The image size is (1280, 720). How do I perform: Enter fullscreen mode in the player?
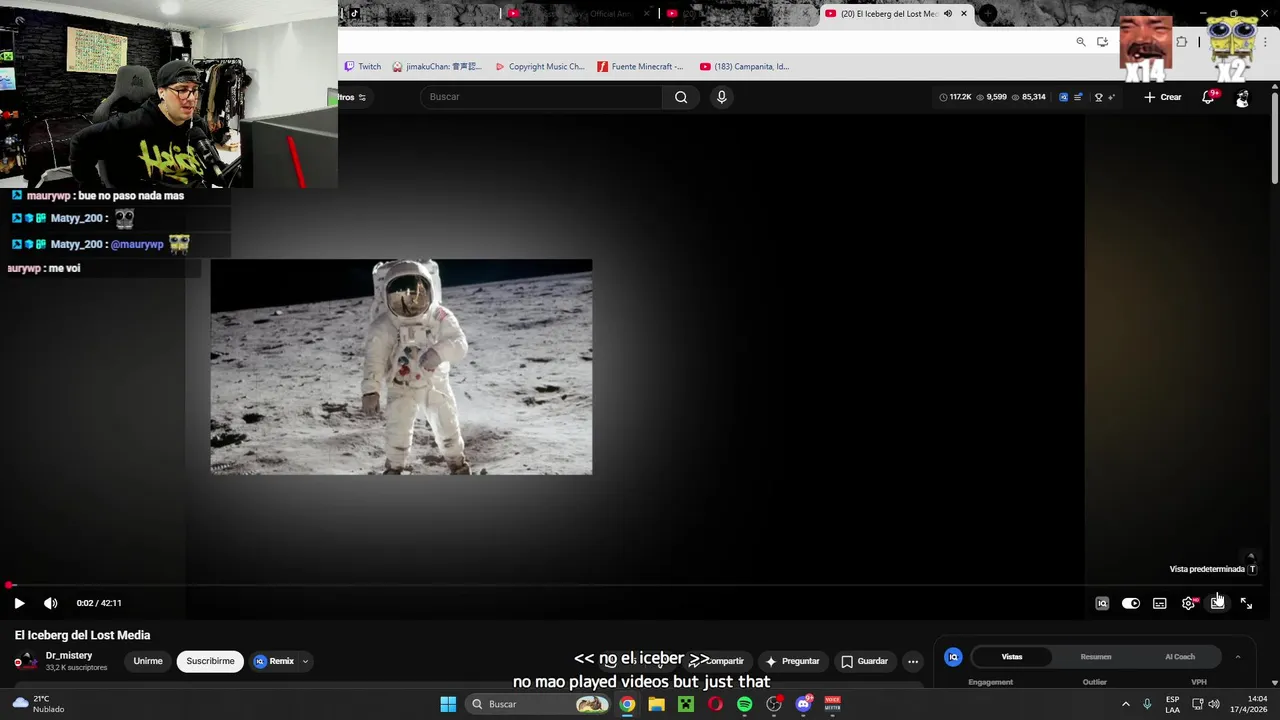tap(1246, 603)
